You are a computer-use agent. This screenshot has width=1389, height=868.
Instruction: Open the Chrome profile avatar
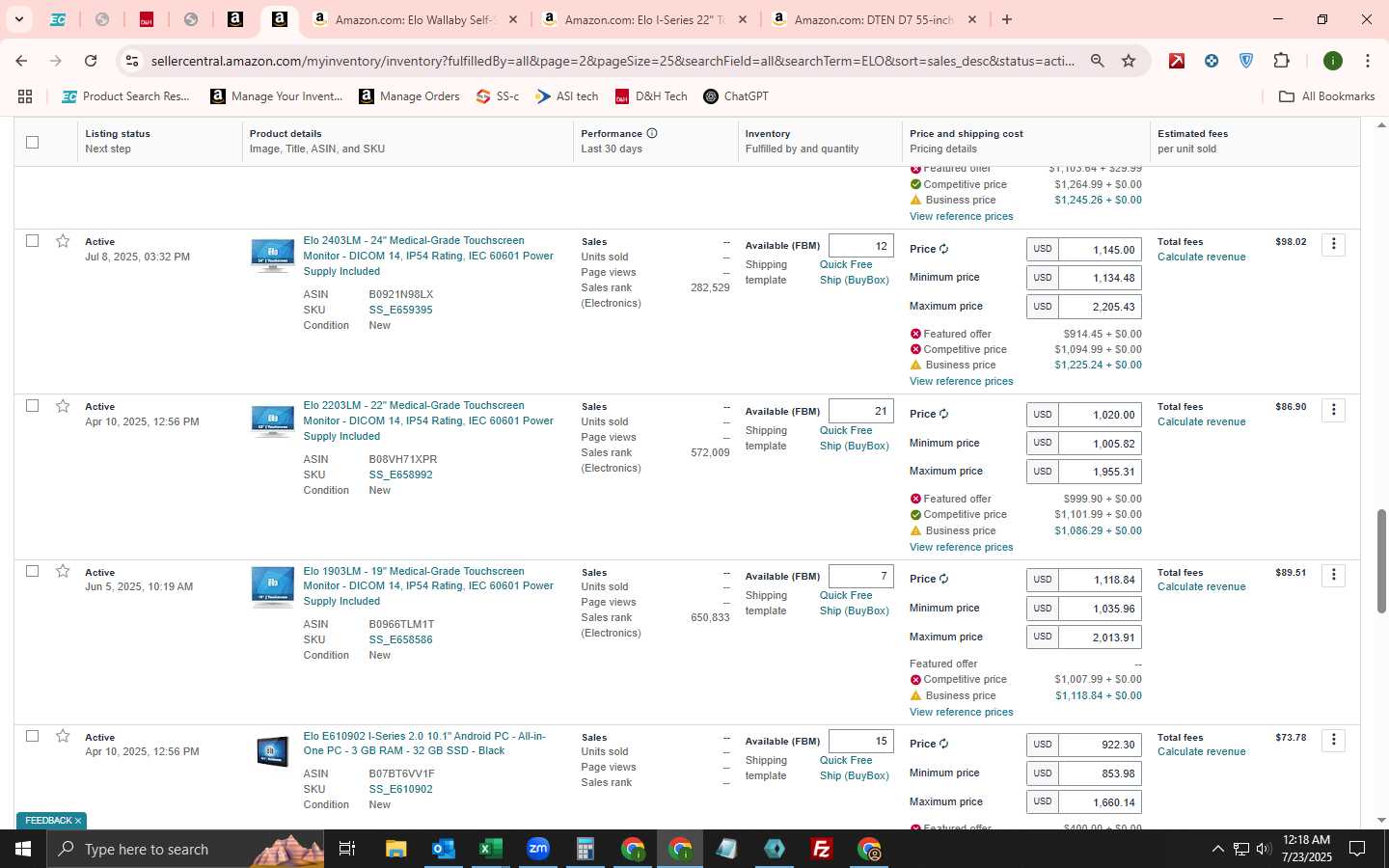coord(1333,61)
